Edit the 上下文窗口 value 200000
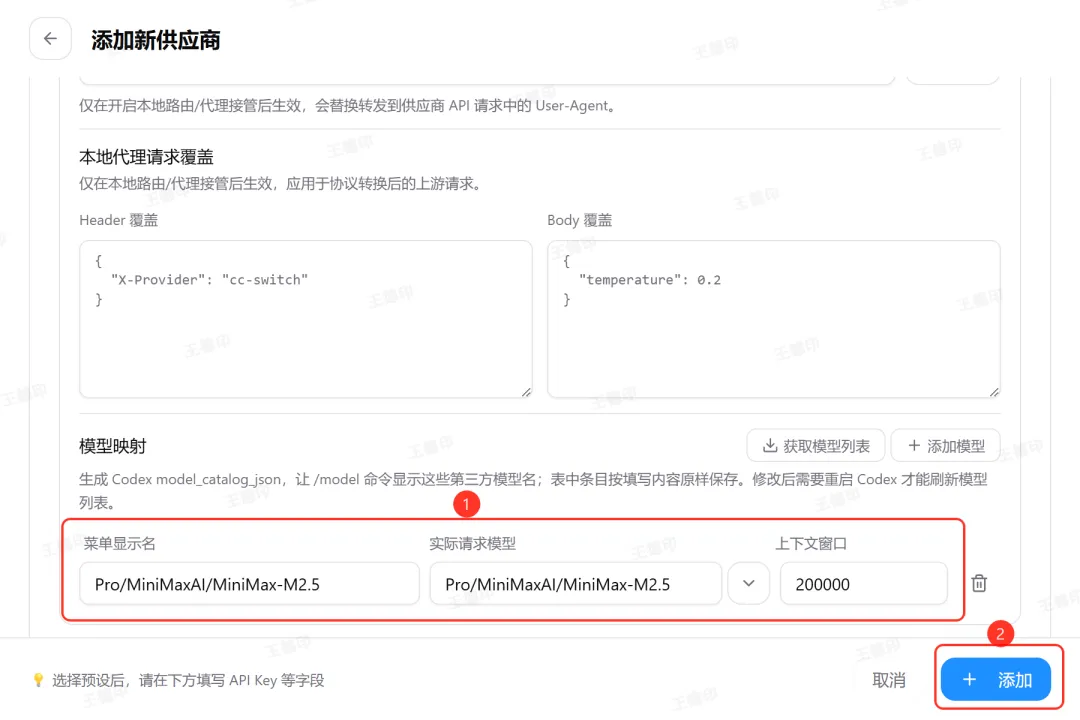Image resolution: width=1080 pixels, height=720 pixels. 864,584
